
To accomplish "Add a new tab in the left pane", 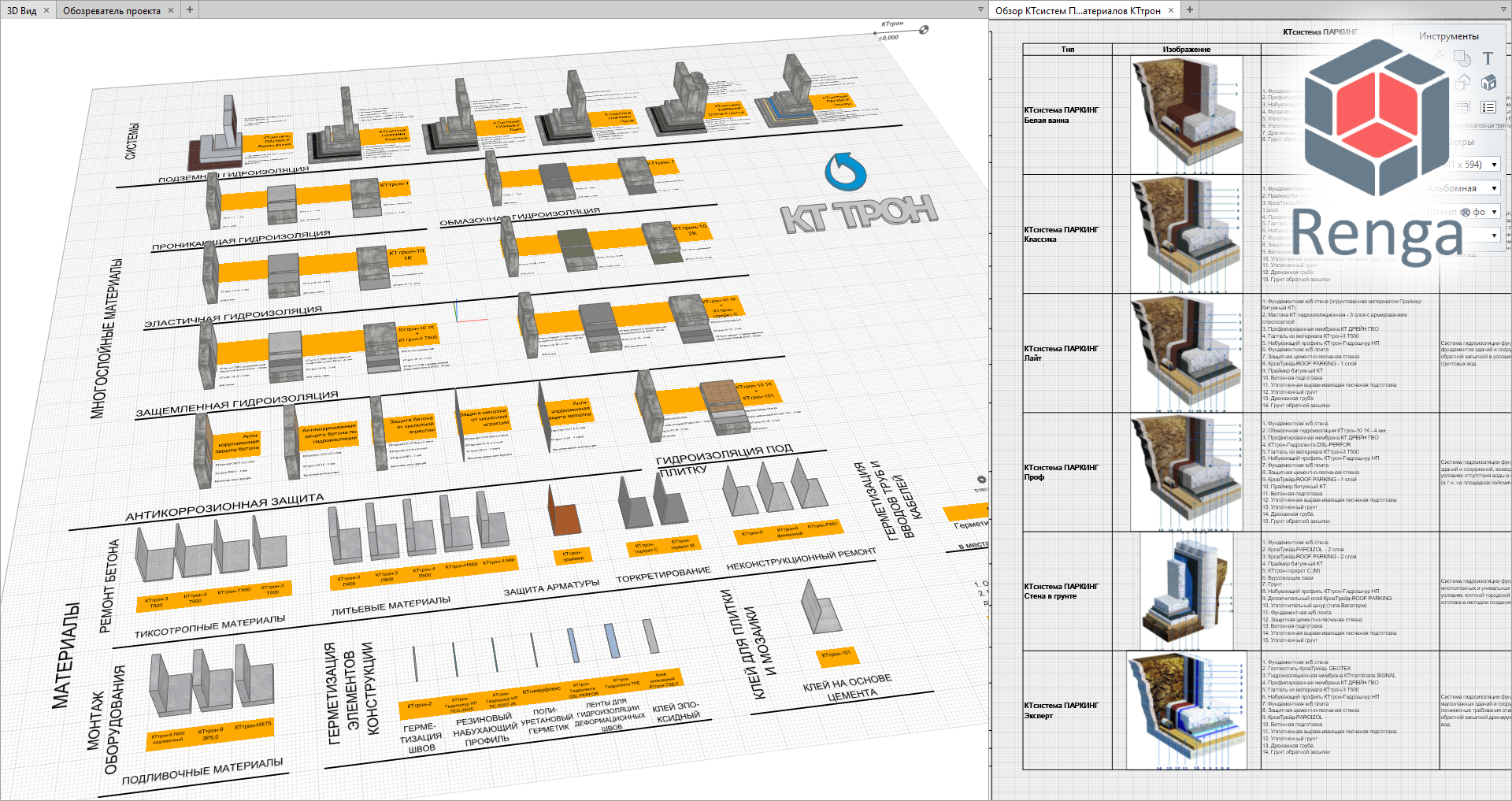I will coord(190,9).
